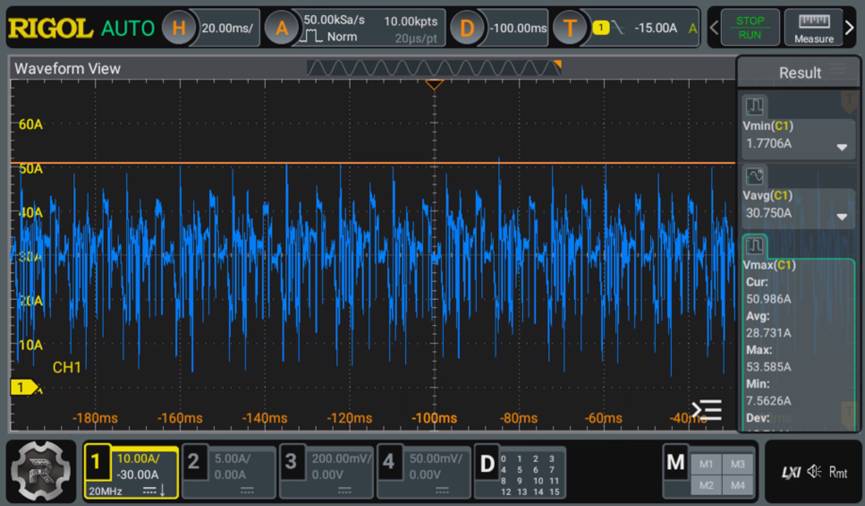Click the Vmin(C1) measurement icon
The height and width of the screenshot is (506, 865).
coord(755,105)
